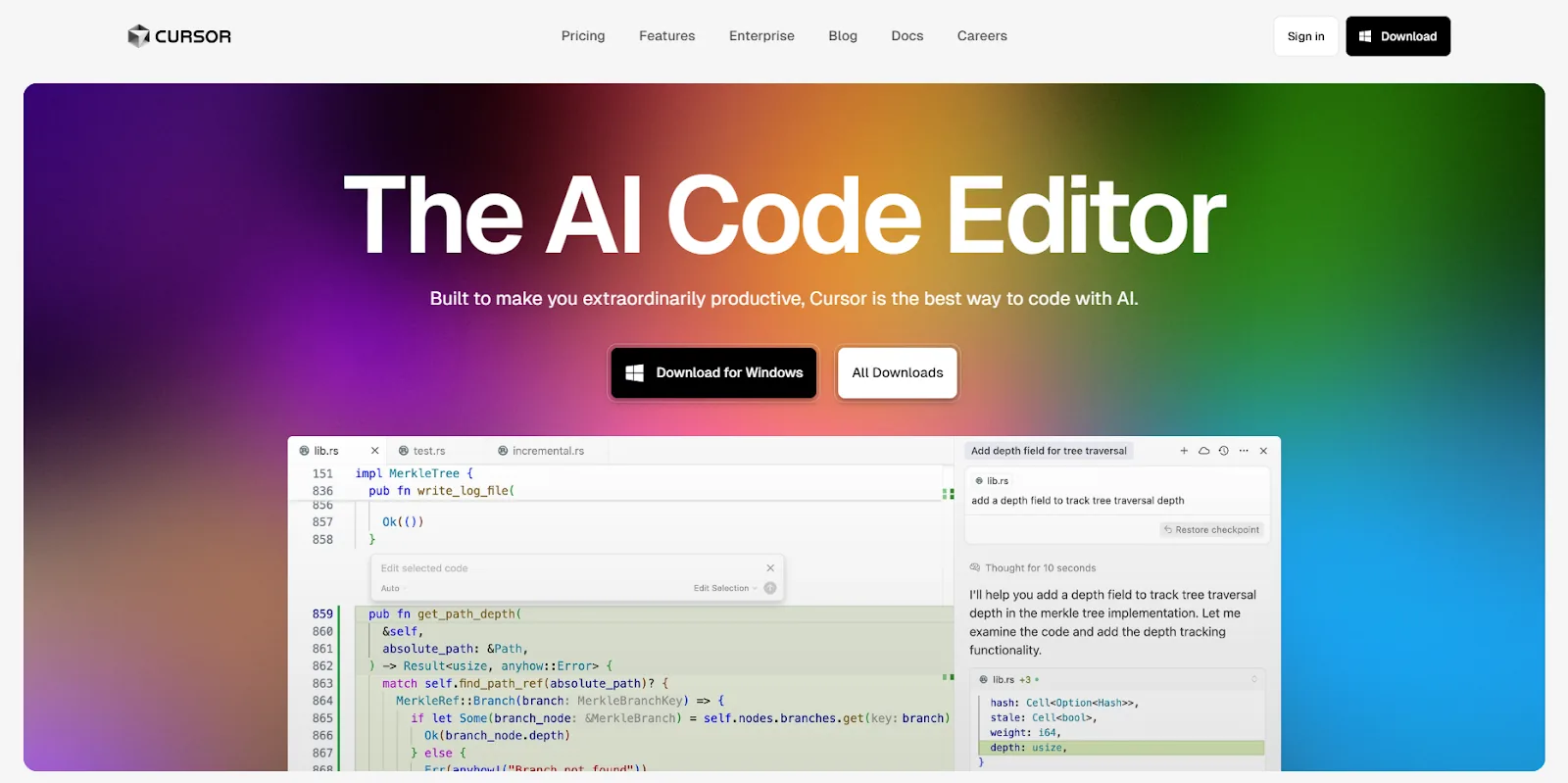Click the 'impl MerkleTree {' sticky line
1568x783 pixels.
click(x=415, y=473)
